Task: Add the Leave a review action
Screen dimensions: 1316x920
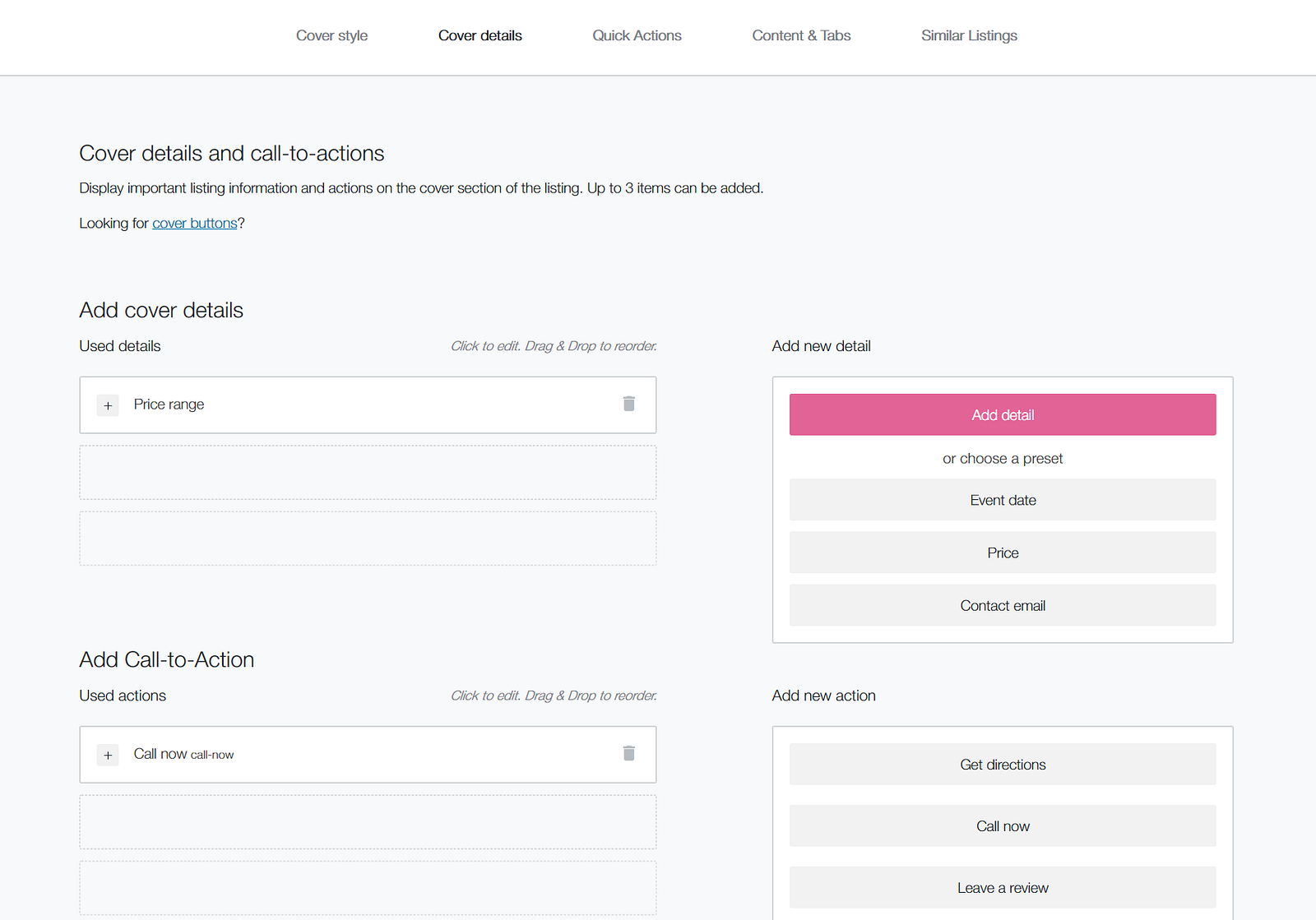Action: pos(1003,888)
